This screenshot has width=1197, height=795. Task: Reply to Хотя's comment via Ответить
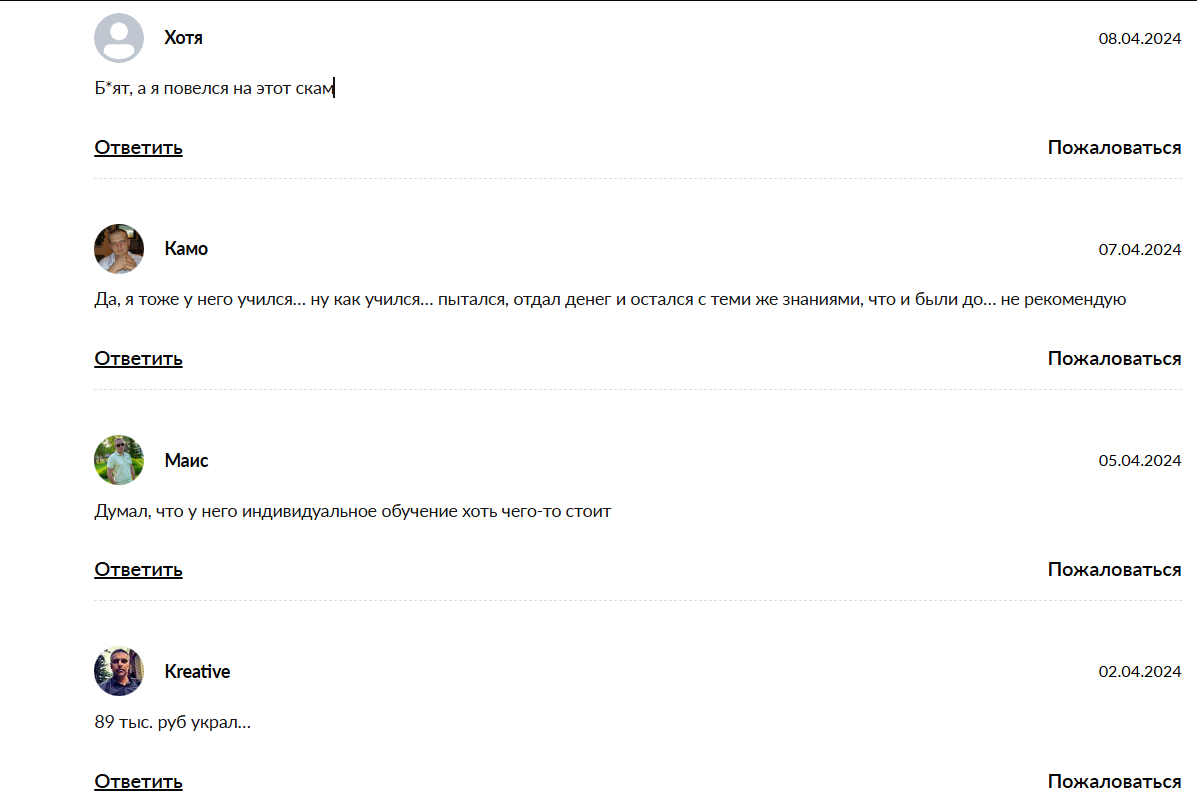138,148
